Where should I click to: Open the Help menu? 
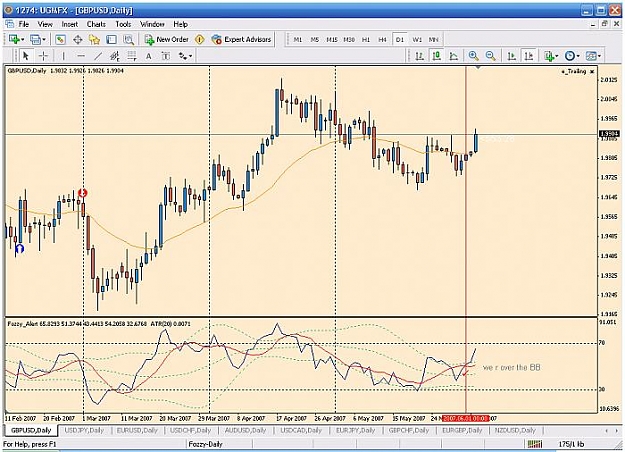180,24
